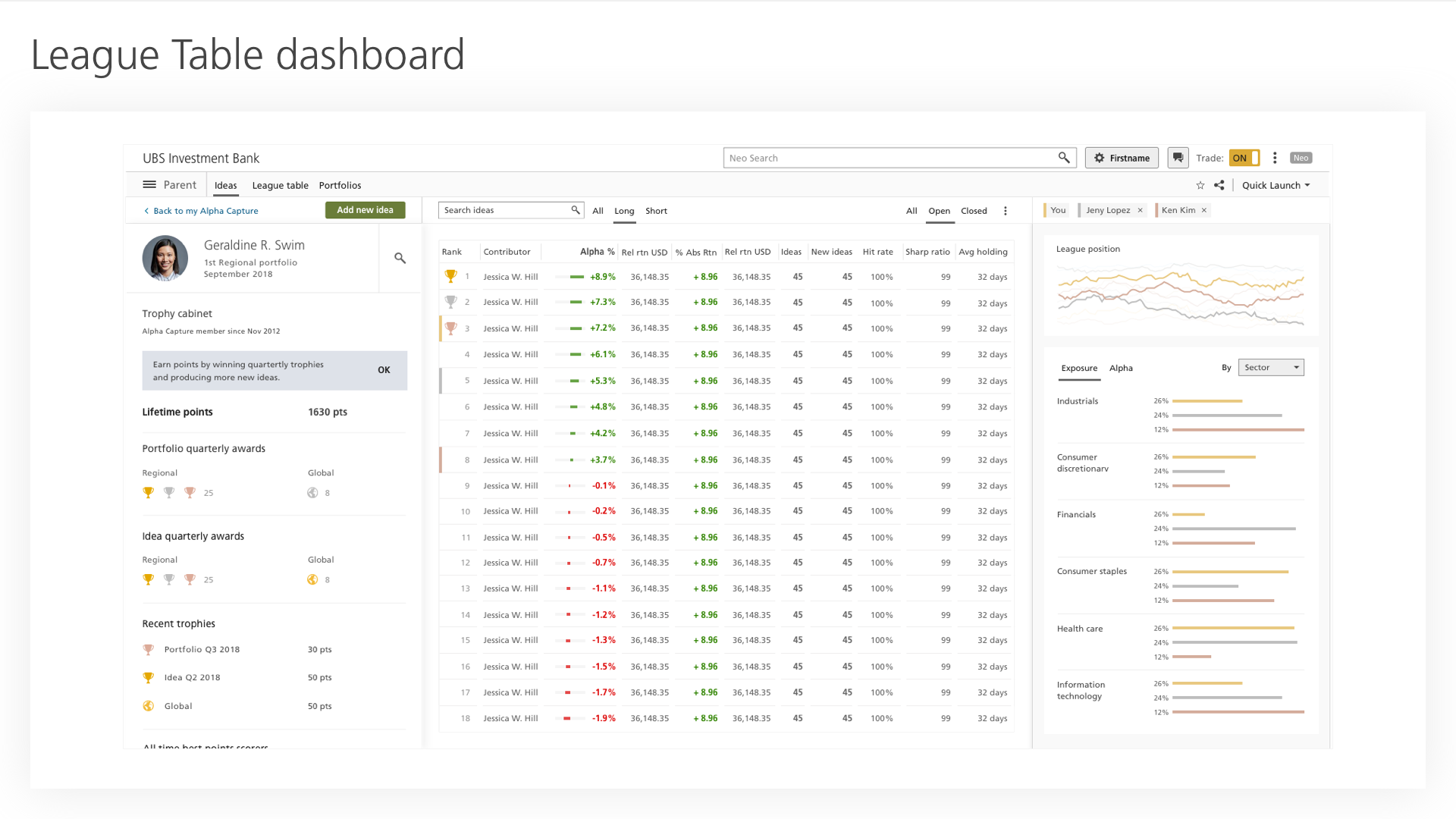Click the favorite star icon

(1200, 185)
